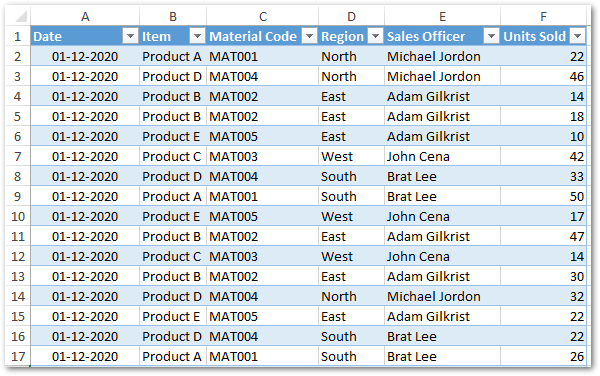The height and width of the screenshot is (376, 600).
Task: Select Product D in row 16
Action: coord(173,336)
